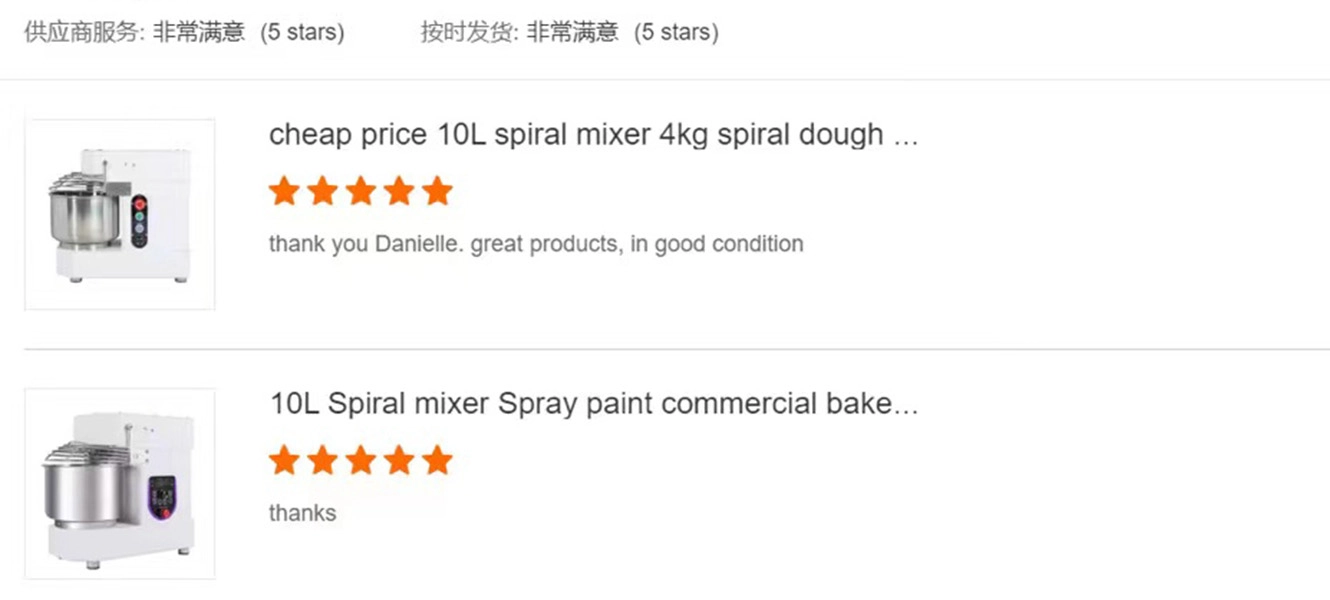
Task: Click first star of the Spray paint mixer review
Action: (x=284, y=460)
